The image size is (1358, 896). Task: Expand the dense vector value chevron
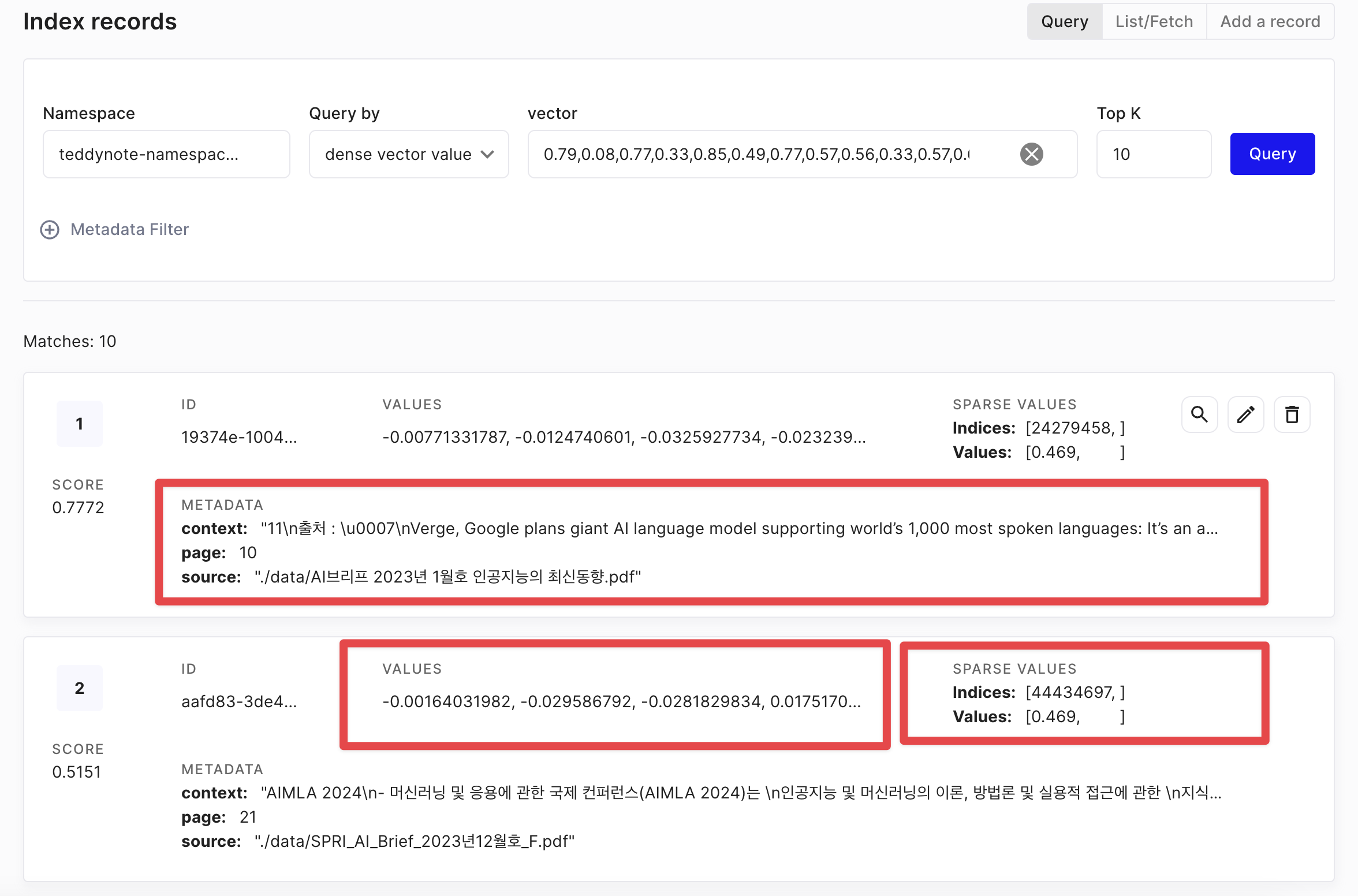pos(487,154)
